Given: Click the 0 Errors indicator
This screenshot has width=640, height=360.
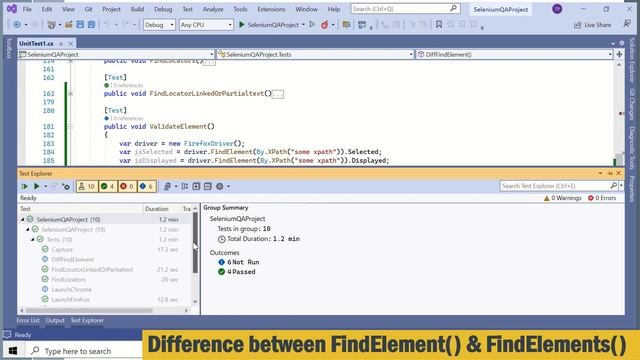Looking at the screenshot, I should tap(602, 198).
